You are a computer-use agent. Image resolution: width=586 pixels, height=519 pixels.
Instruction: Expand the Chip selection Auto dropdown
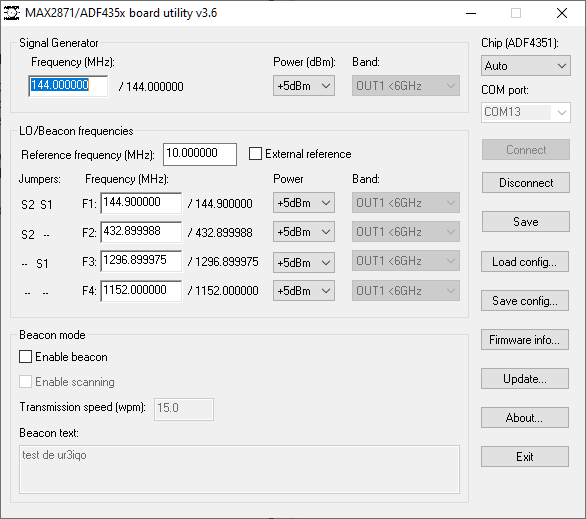[x=525, y=66]
